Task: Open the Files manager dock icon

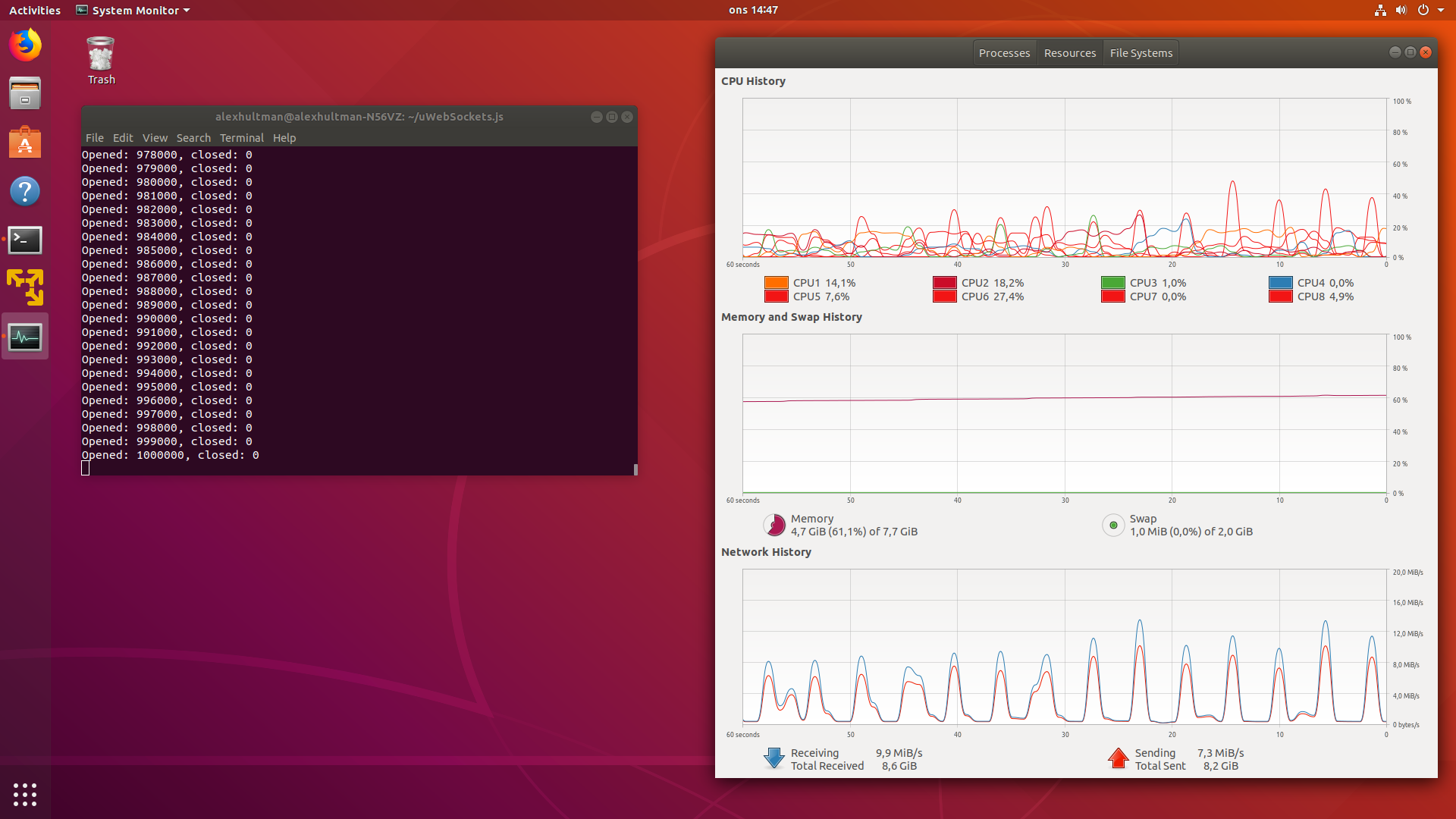Action: tap(25, 93)
